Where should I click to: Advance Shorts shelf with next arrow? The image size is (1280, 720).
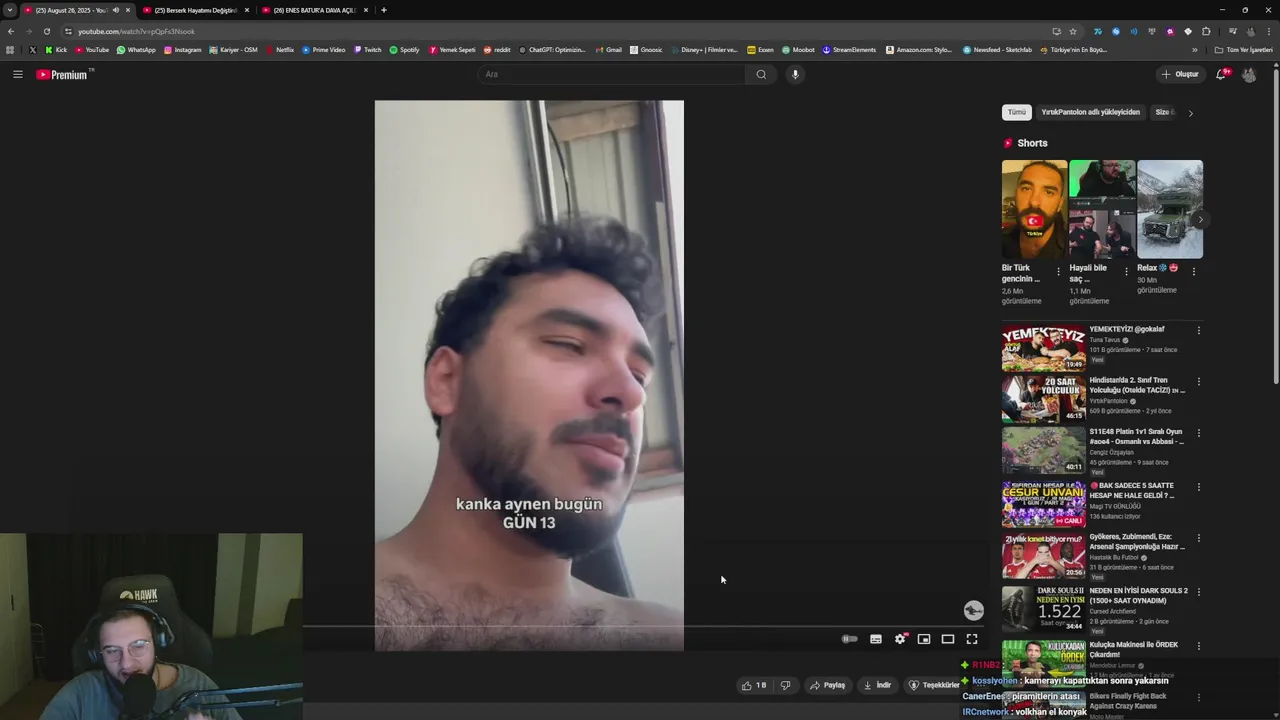(x=1200, y=220)
